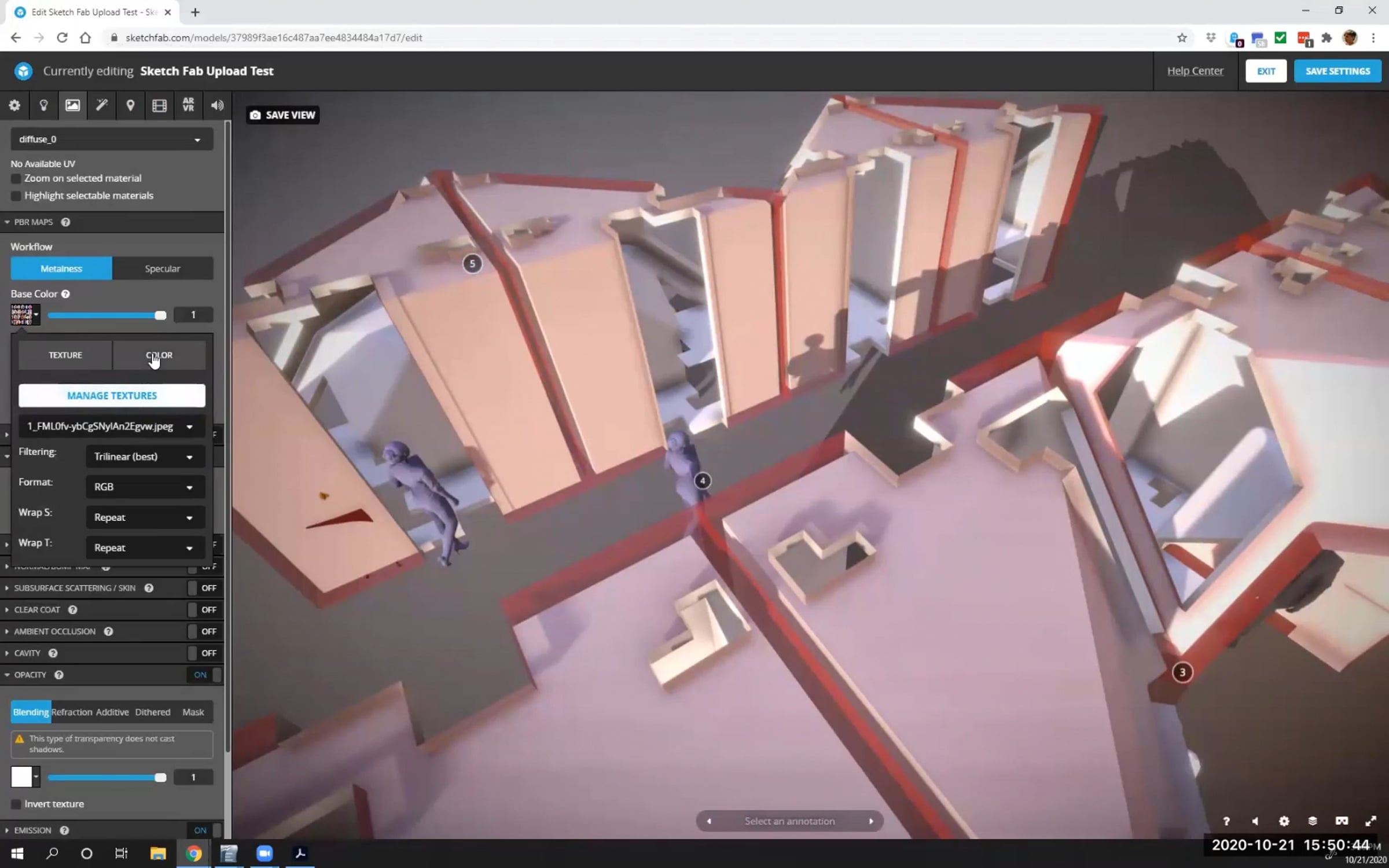This screenshot has width=1389, height=868.
Task: Click the Save Settings button
Action: 1337,71
